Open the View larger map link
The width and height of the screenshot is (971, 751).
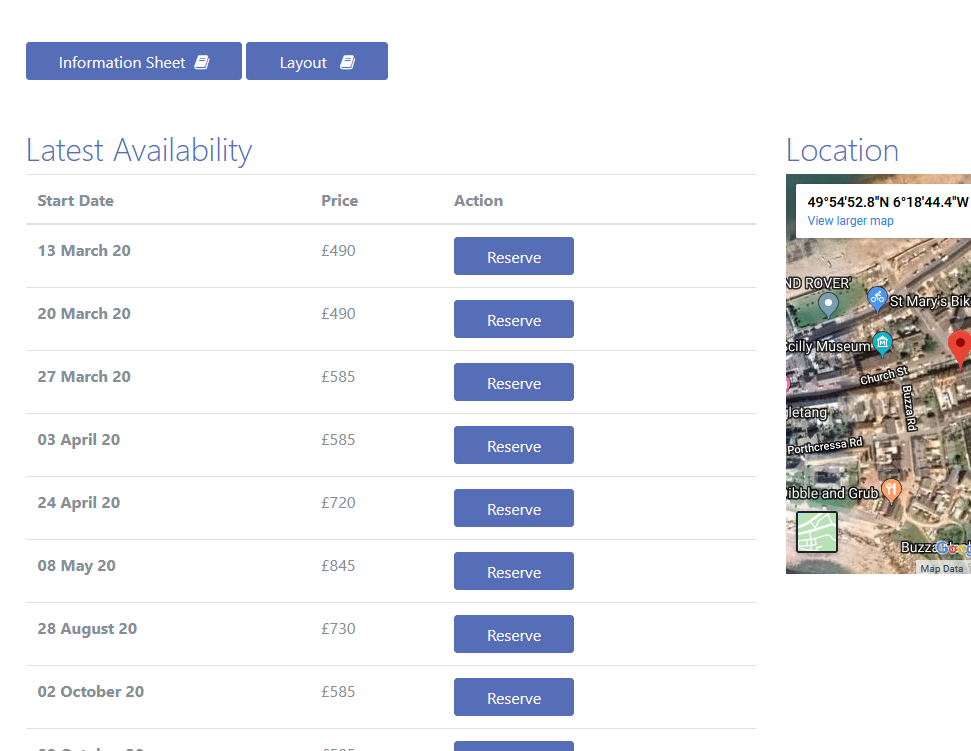coord(850,221)
